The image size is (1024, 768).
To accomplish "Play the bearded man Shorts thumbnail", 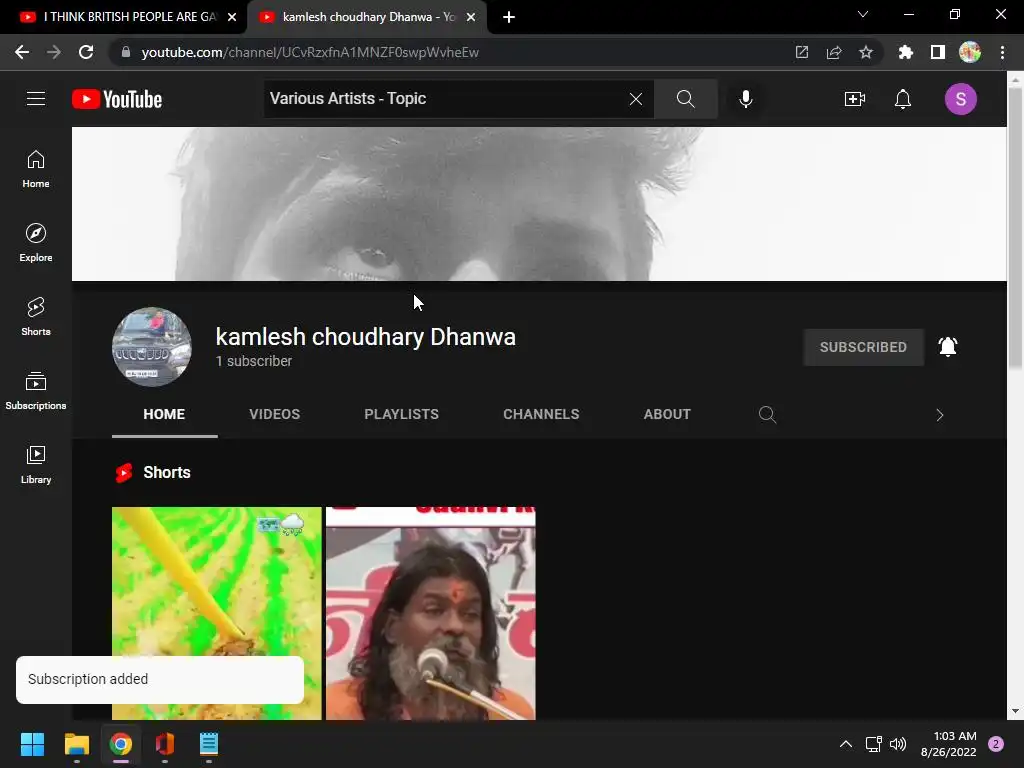I will [430, 613].
